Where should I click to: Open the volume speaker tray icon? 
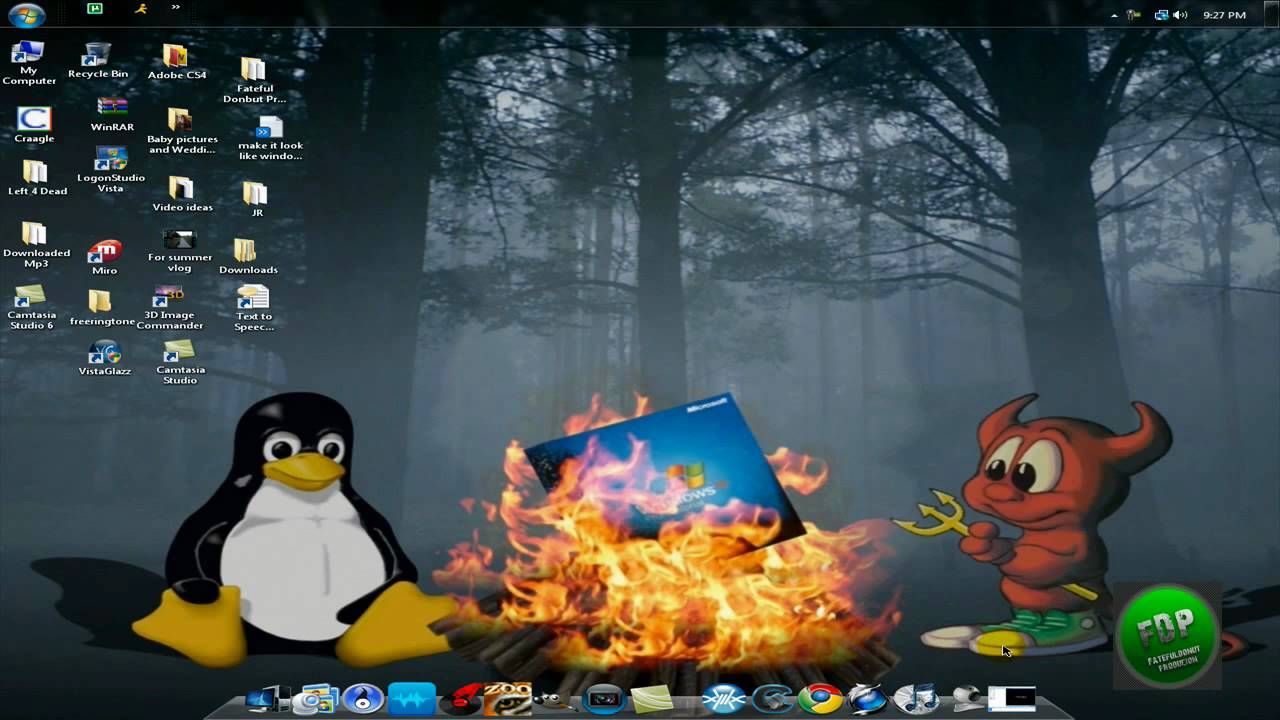(1180, 15)
